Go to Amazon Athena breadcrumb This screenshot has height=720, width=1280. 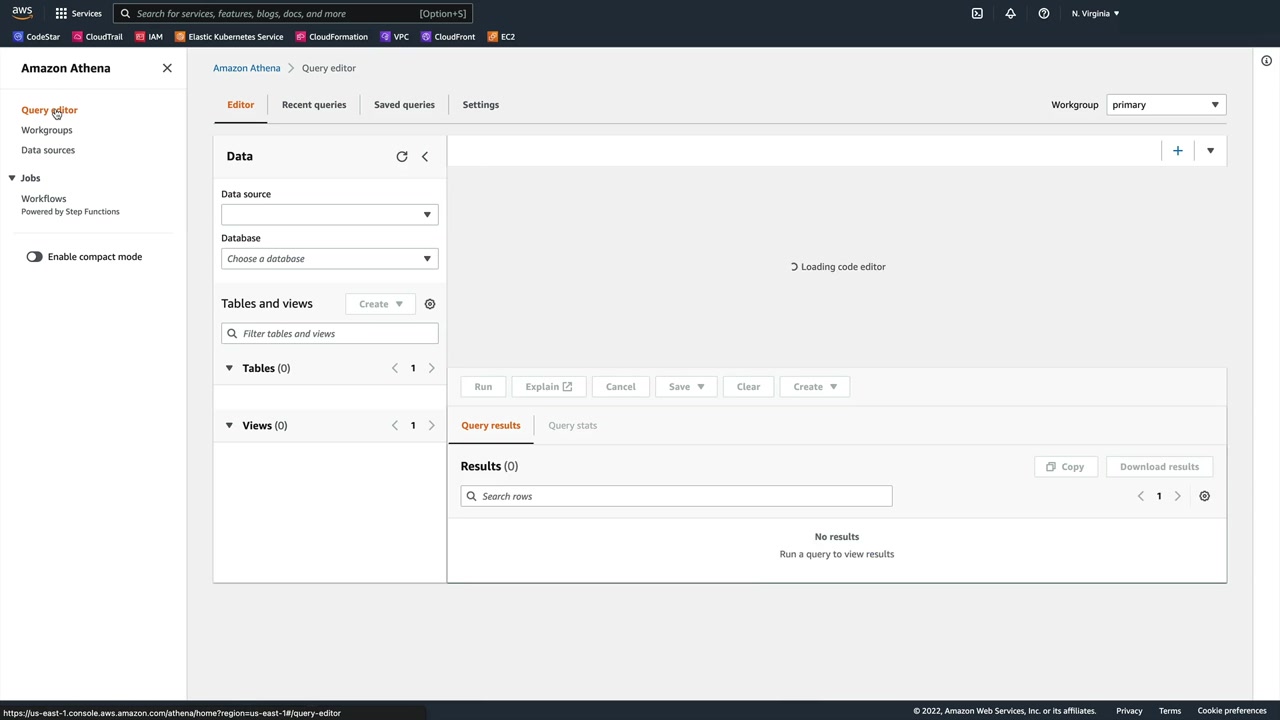coord(247,68)
